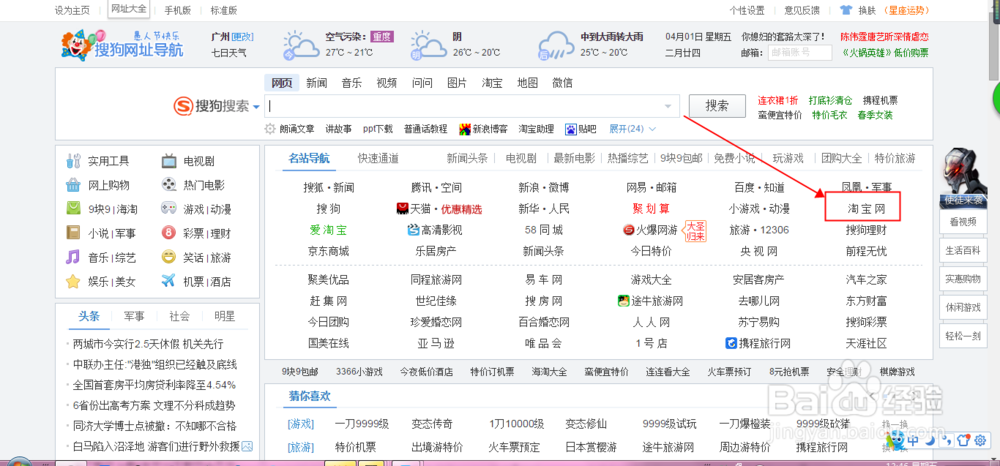The width and height of the screenshot is (1000, 466).
Task: Switch to the 军事 news tab
Action: (134, 316)
